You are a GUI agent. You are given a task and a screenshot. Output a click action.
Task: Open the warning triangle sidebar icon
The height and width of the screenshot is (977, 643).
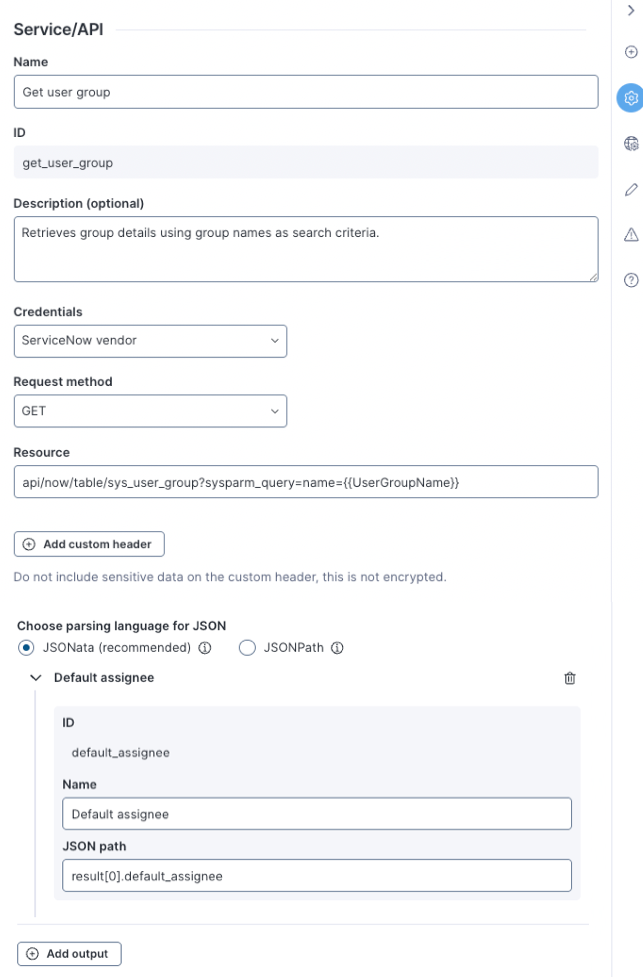click(631, 234)
